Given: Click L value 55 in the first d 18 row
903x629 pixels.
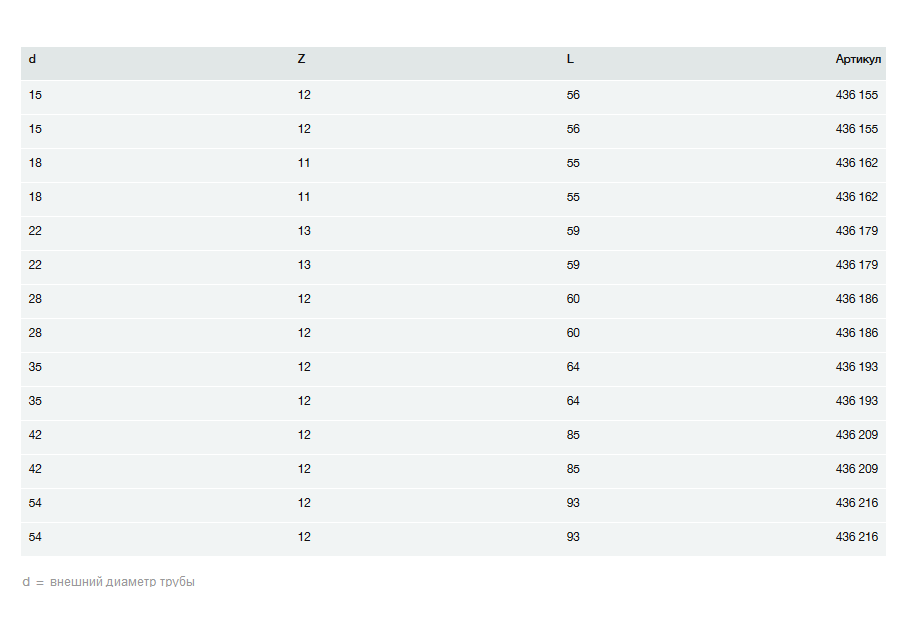Looking at the screenshot, I should (573, 163).
